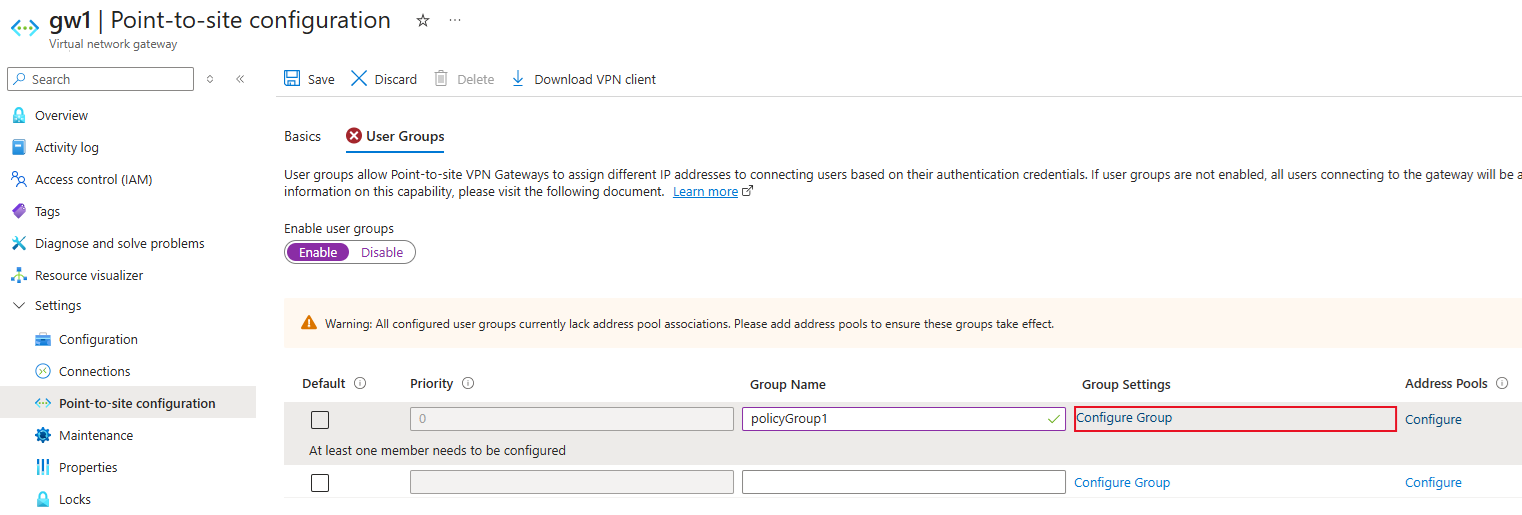Collapse the sidebar with double-chevron
This screenshot has width=1522, height=515.
(x=240, y=79)
